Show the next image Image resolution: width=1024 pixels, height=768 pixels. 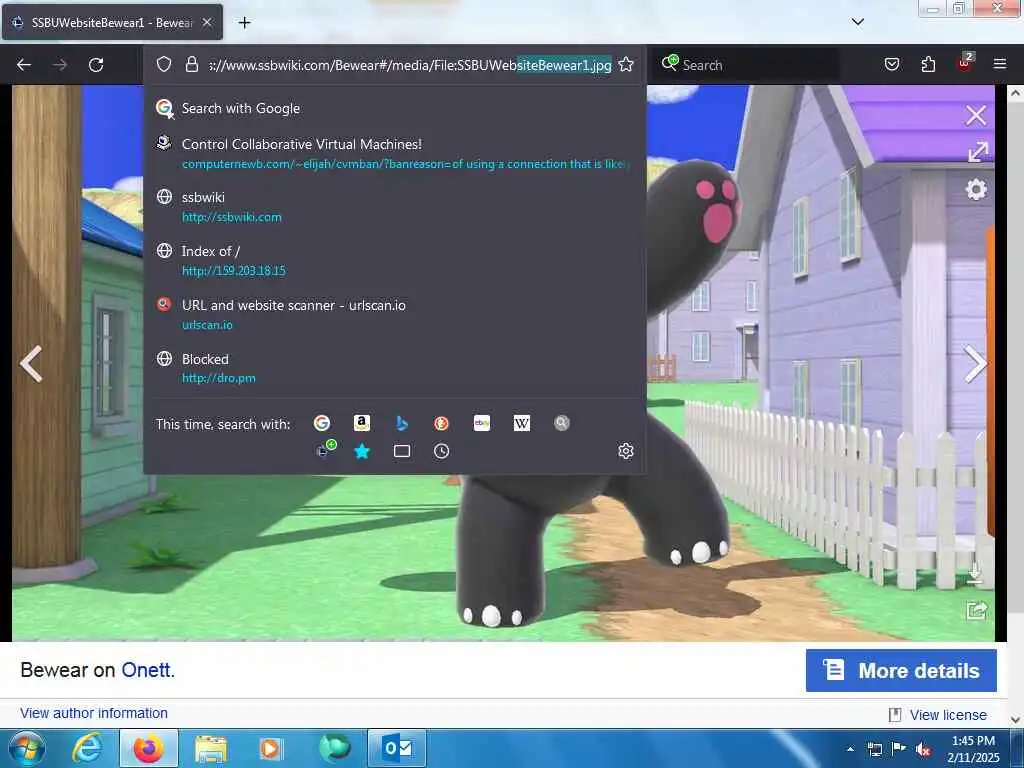point(975,364)
